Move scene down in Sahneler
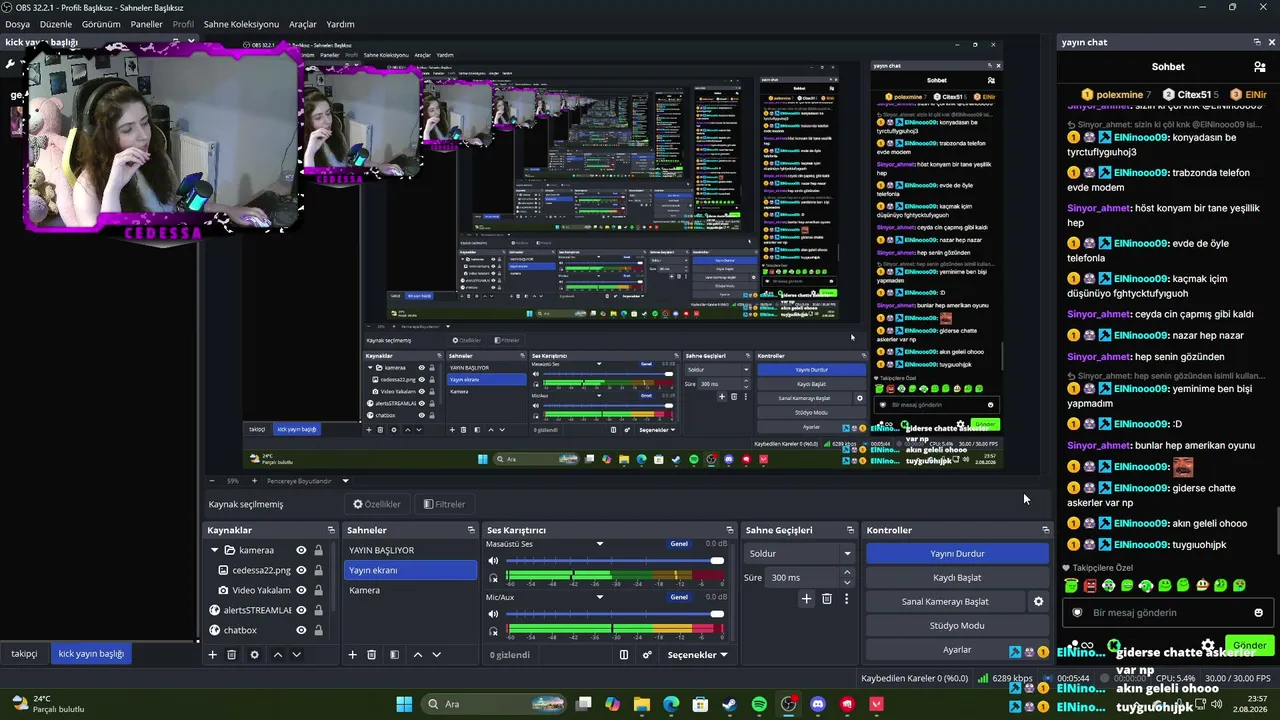This screenshot has width=1280, height=720. 436,655
